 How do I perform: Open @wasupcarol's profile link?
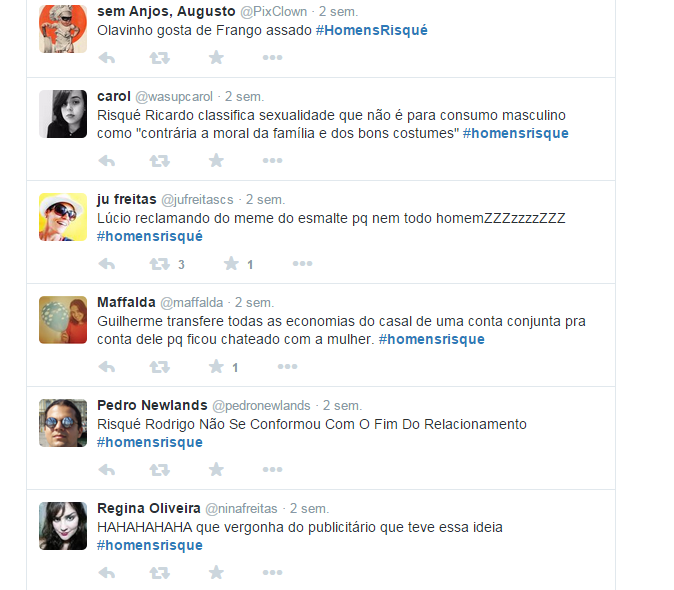tap(174, 97)
